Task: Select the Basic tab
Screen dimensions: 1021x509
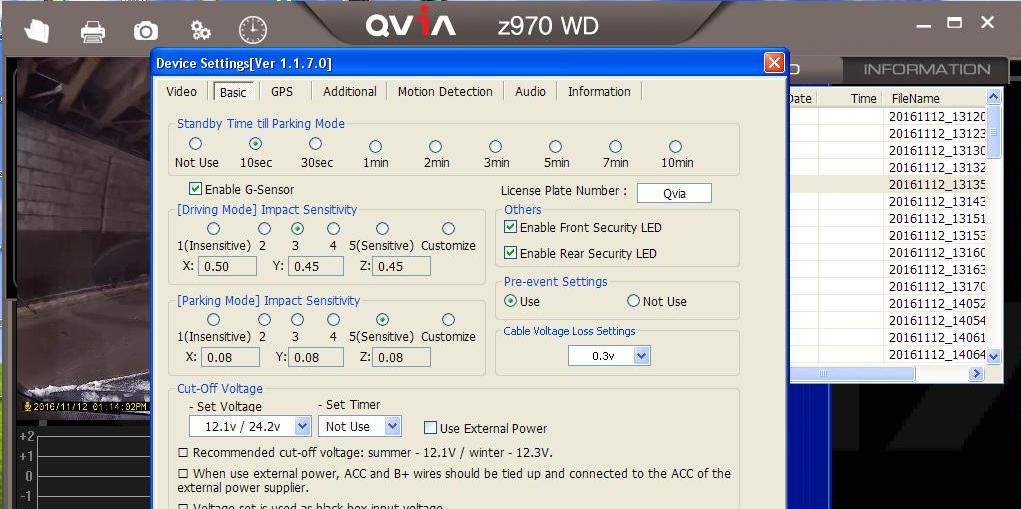Action: click(233, 92)
